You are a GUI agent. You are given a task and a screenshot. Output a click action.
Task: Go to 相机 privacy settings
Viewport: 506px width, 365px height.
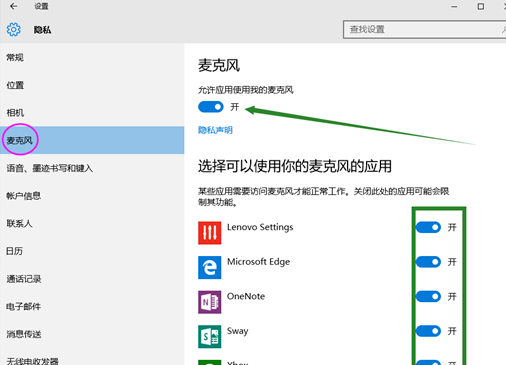point(92,113)
